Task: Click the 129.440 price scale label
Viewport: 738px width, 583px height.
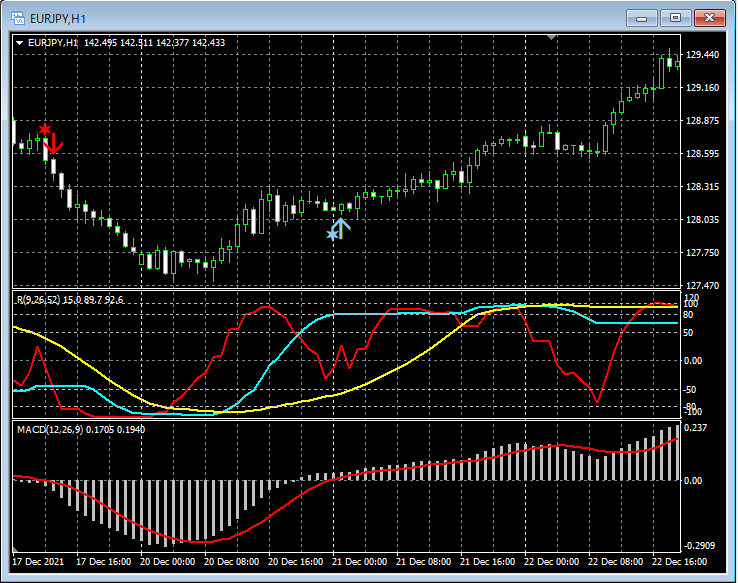Action: 703,55
